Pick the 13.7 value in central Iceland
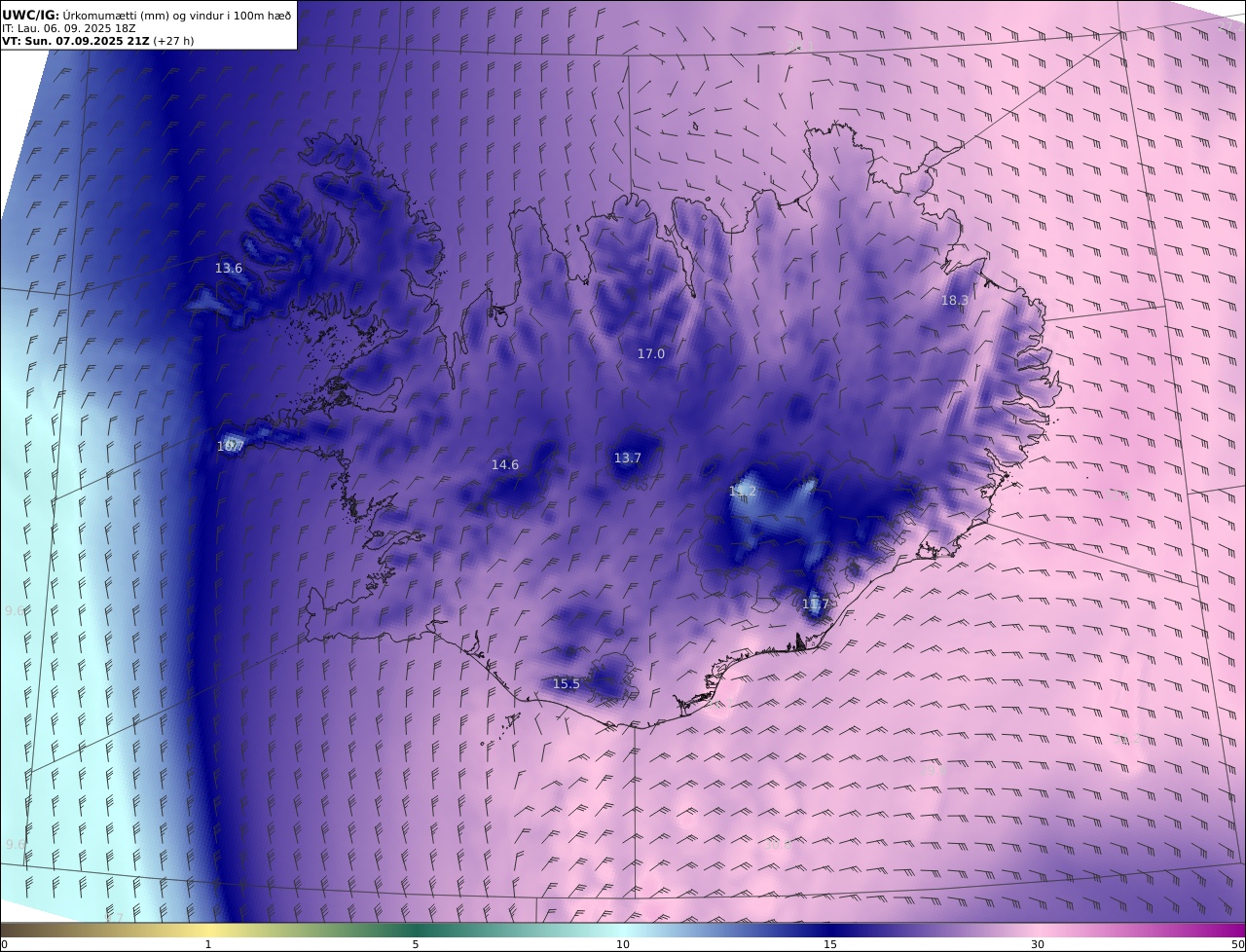1246x952 pixels. point(627,458)
